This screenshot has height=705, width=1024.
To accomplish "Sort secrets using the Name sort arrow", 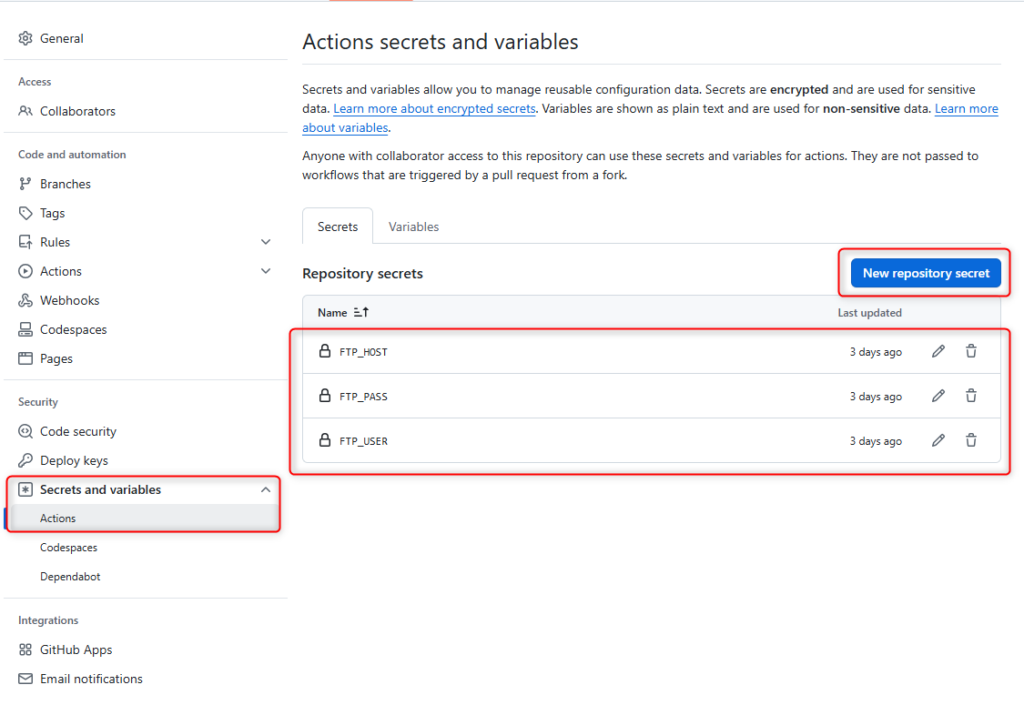I will 361,313.
